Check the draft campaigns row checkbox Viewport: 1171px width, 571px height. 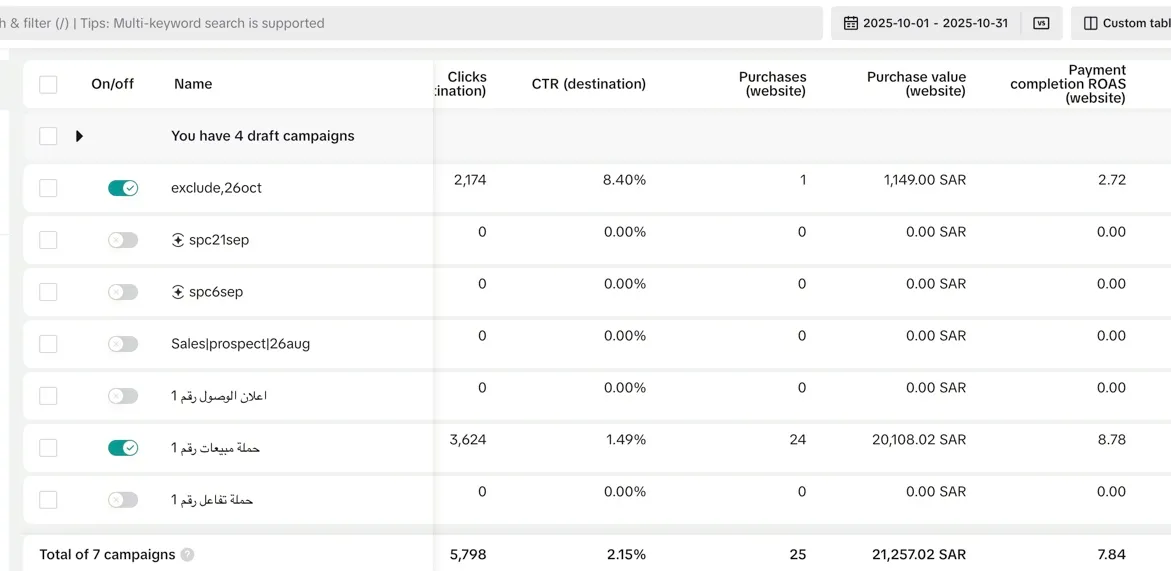click(x=48, y=136)
